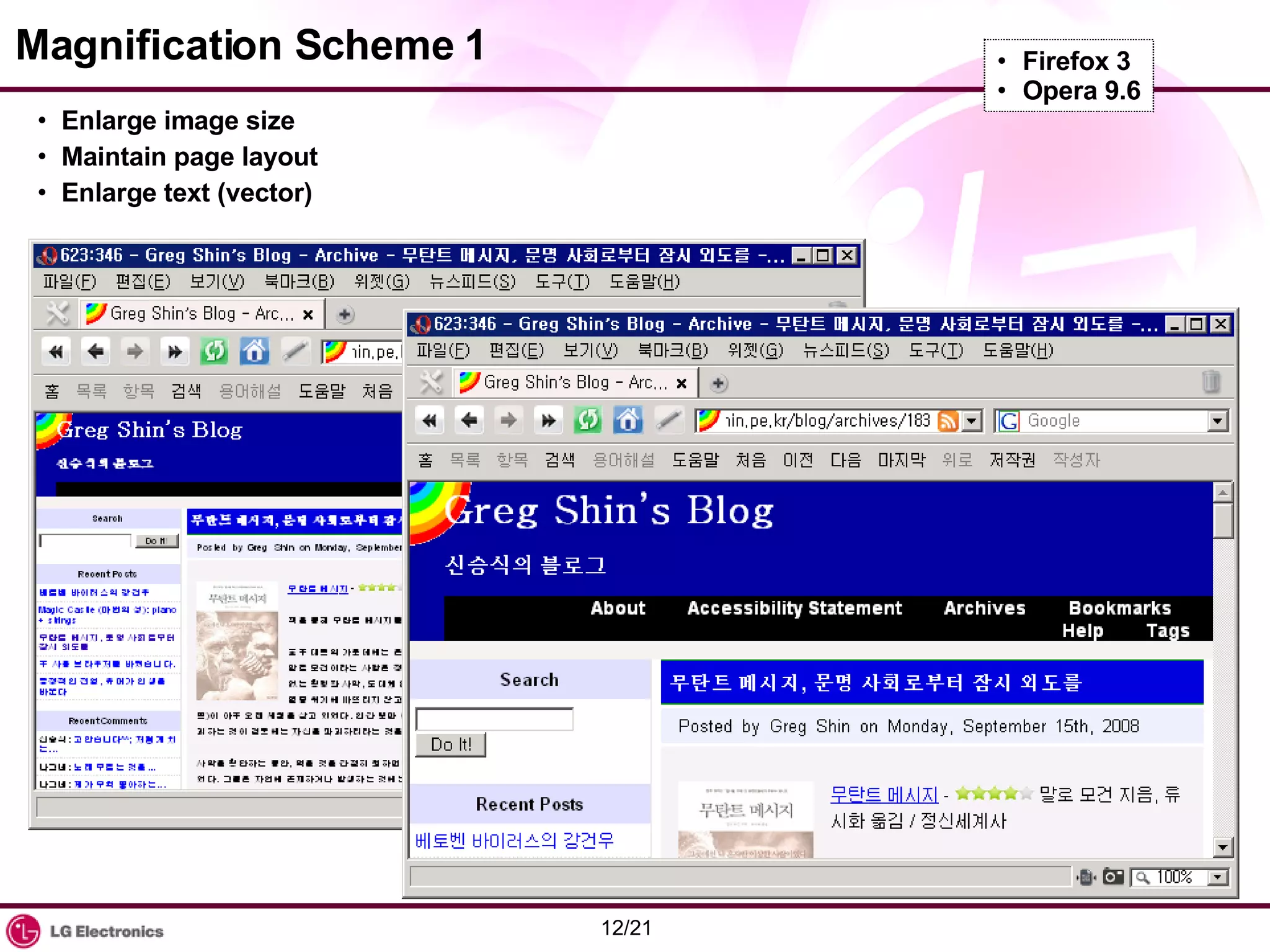Open the Tags link on the blog

(x=1168, y=631)
